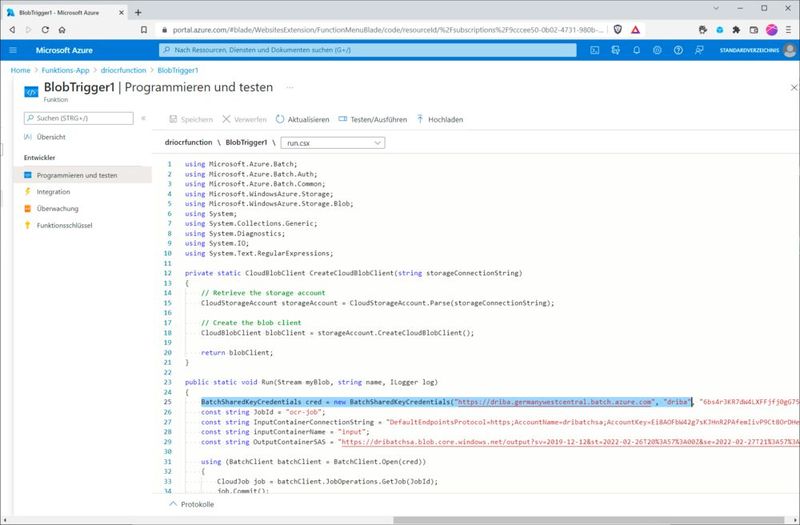Click line 26 const string JobId
This screenshot has width=800, height=525.
(x=263, y=412)
